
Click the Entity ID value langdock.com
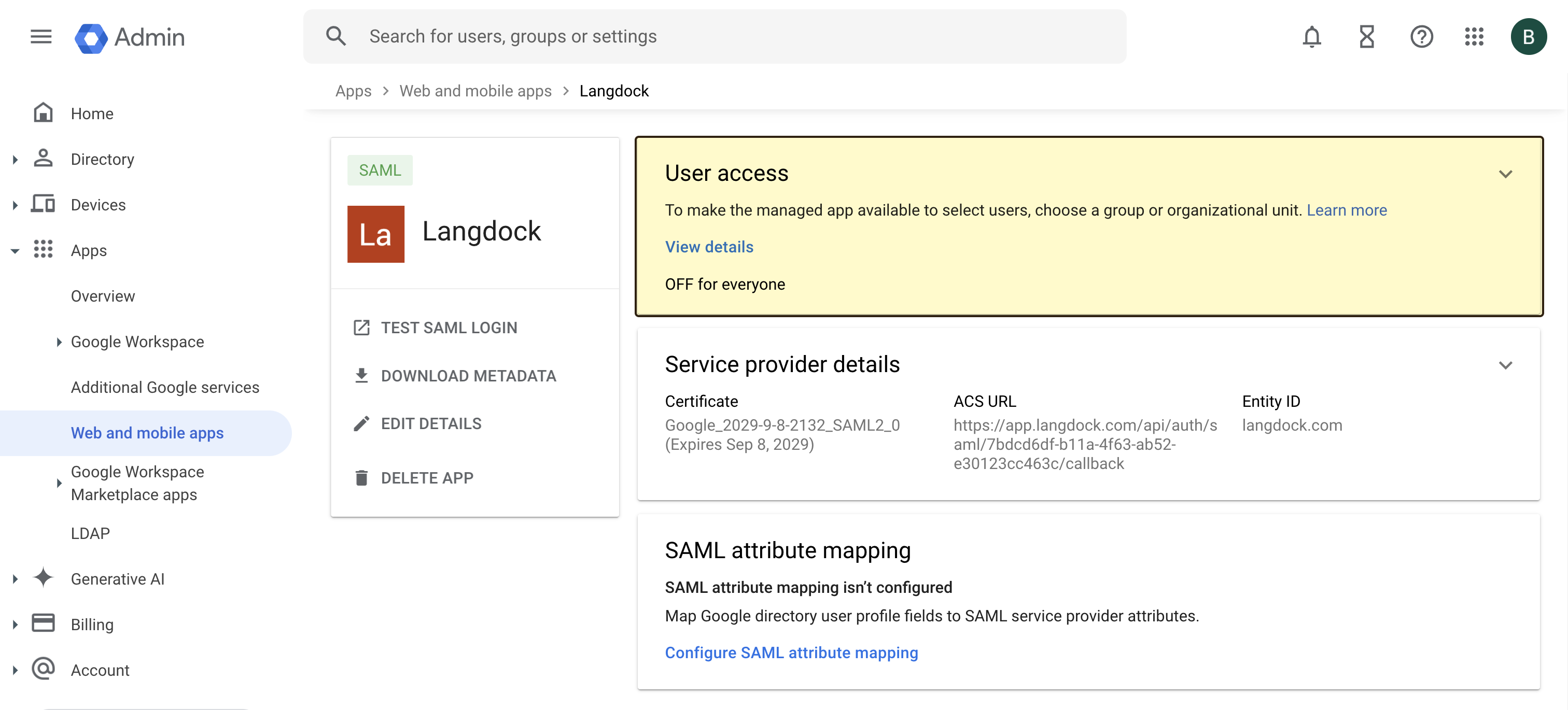click(x=1292, y=425)
